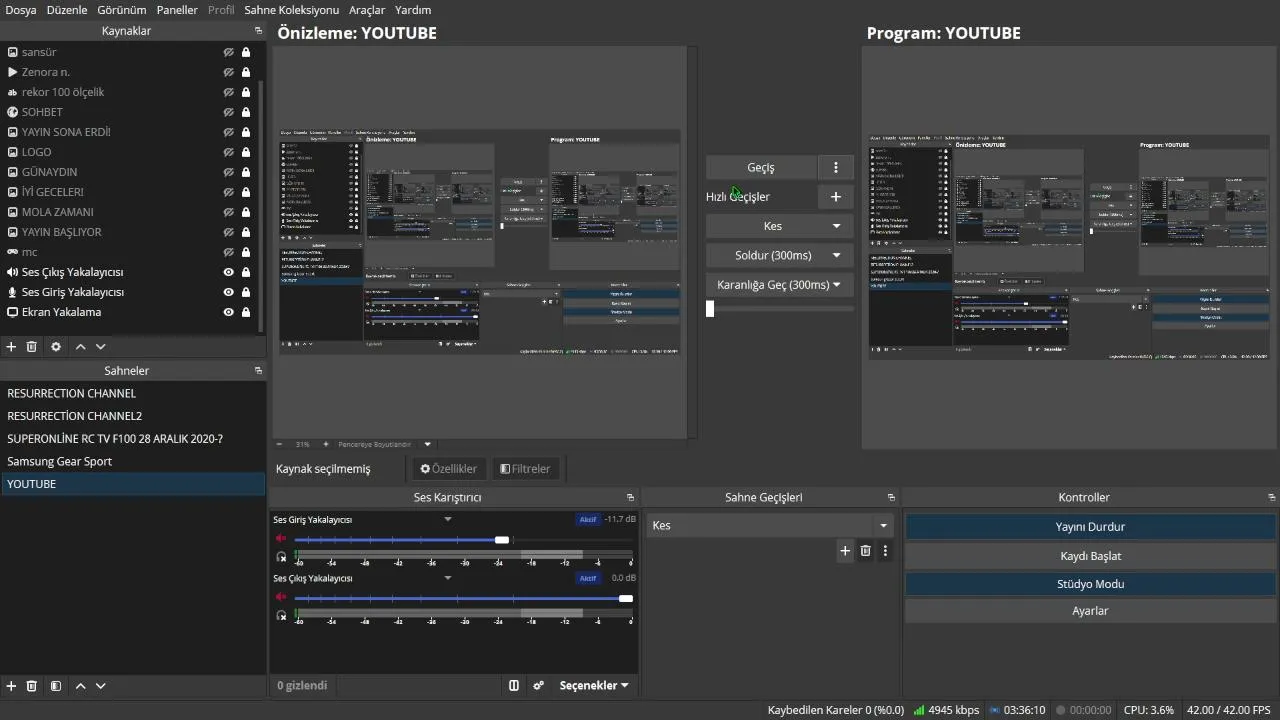Screen dimensions: 1280x720
Task: Open Sahne Geçişleri transition combo box
Action: (769, 525)
